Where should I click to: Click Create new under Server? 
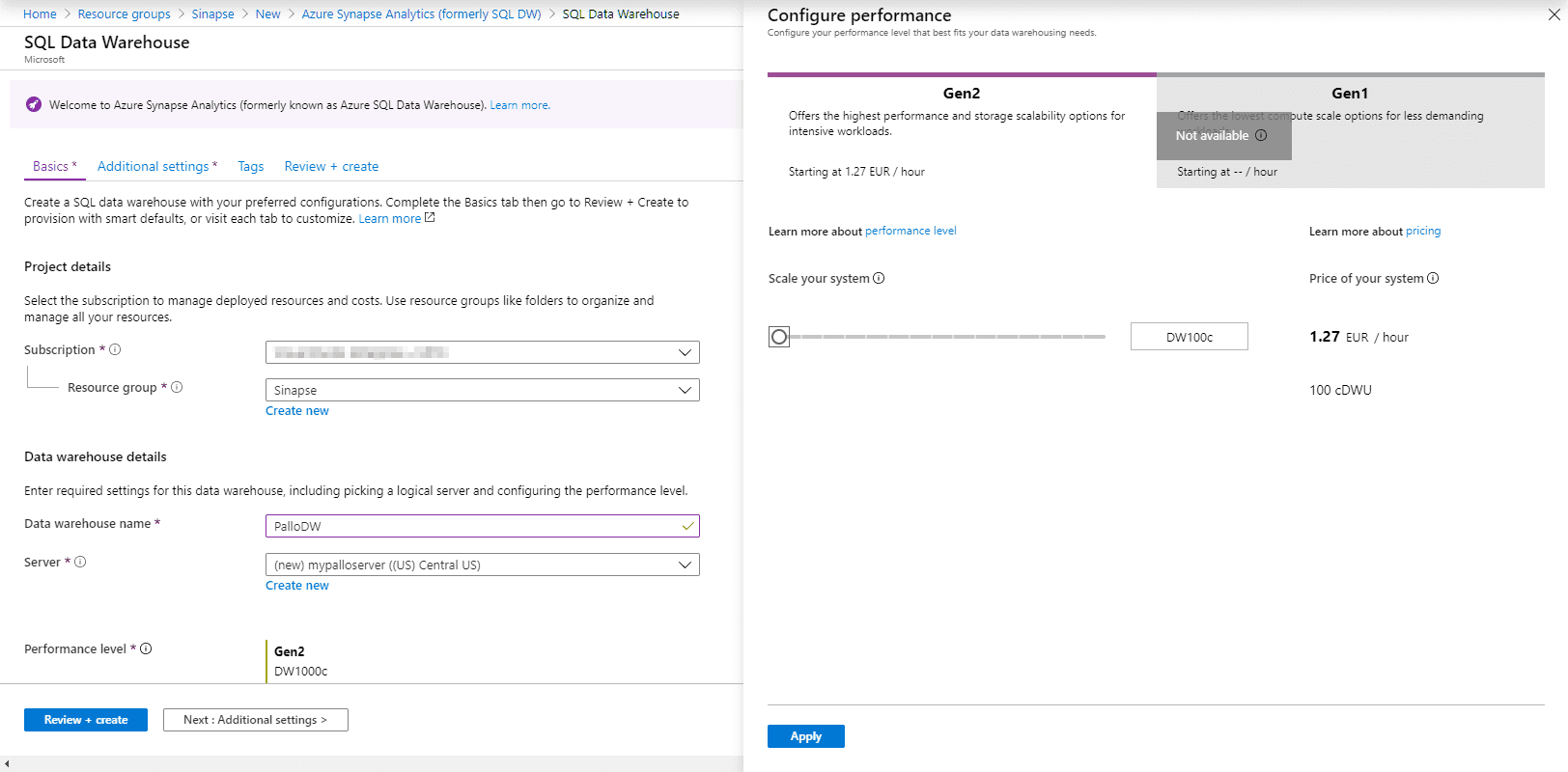[297, 585]
